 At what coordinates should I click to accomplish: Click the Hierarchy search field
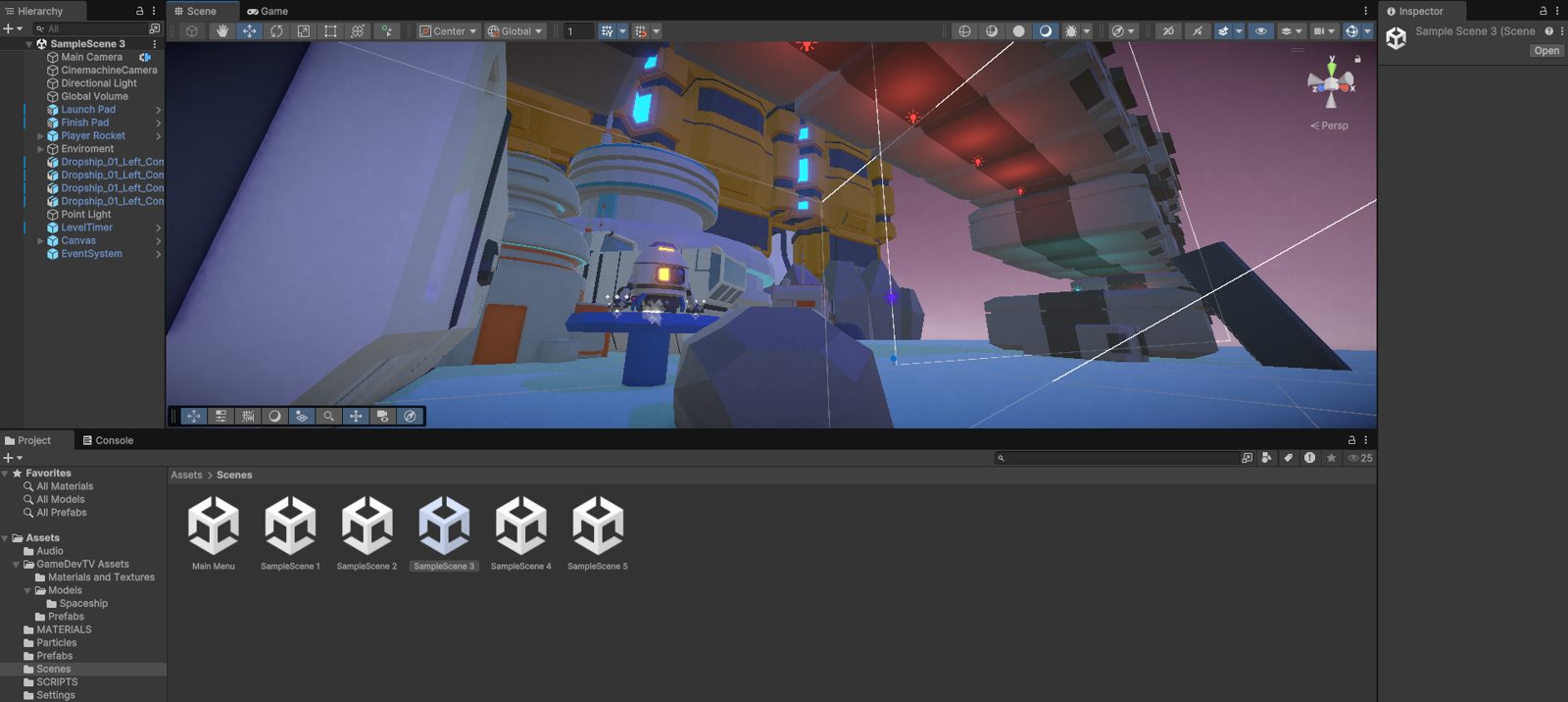pos(88,28)
